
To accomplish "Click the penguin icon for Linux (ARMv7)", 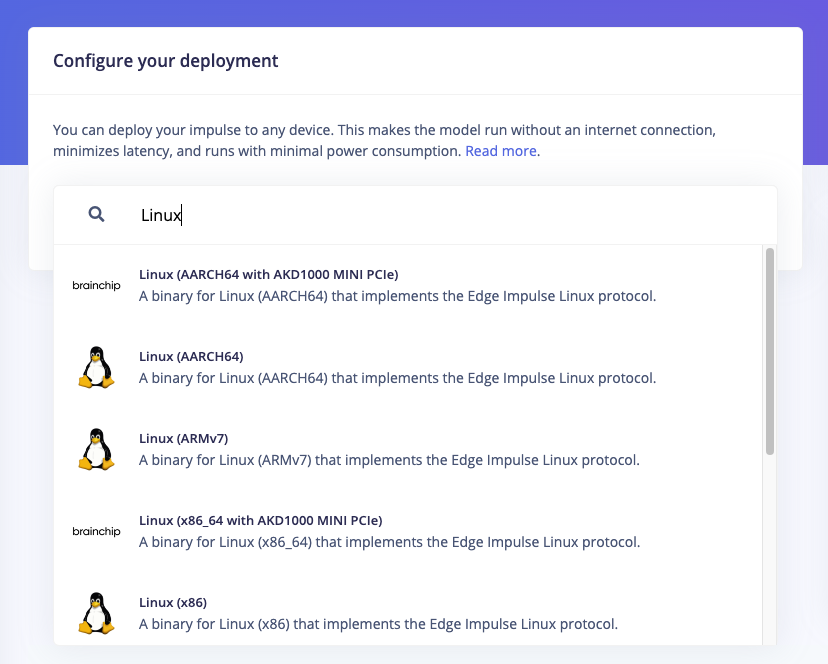I will click(x=96, y=449).
